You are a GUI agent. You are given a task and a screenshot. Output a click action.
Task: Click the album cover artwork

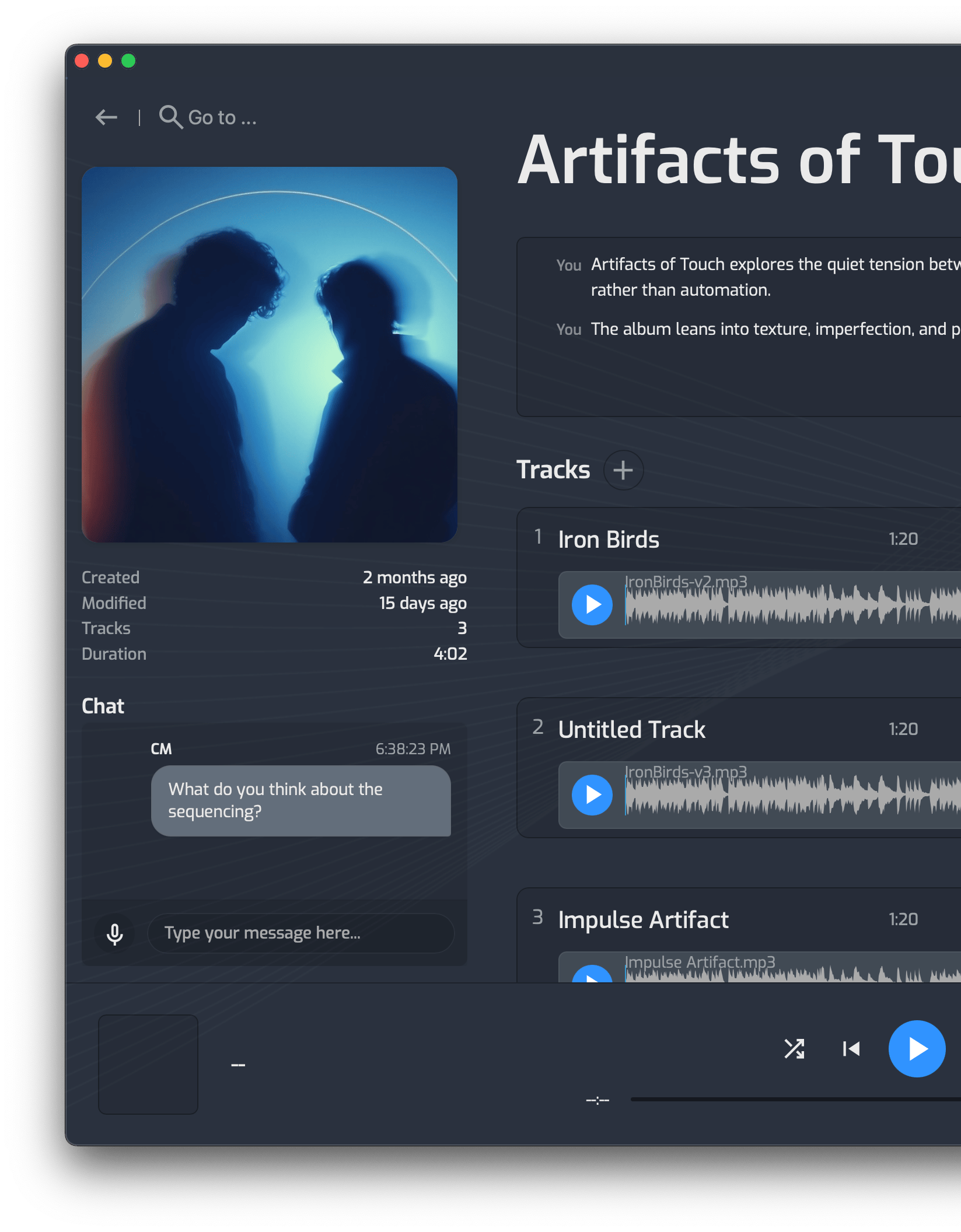pos(270,355)
